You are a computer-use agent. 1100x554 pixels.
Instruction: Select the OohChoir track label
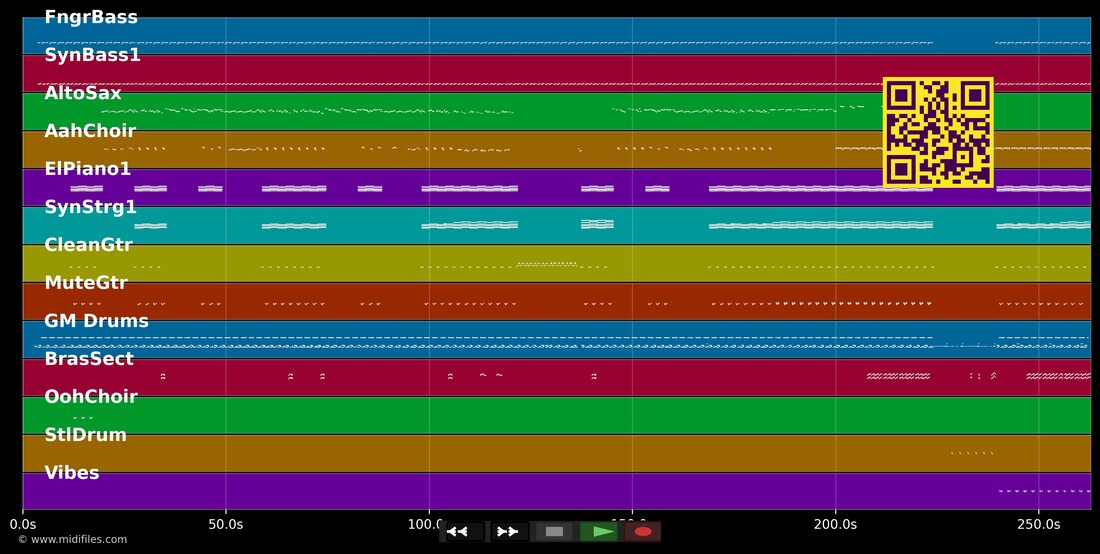point(91,397)
